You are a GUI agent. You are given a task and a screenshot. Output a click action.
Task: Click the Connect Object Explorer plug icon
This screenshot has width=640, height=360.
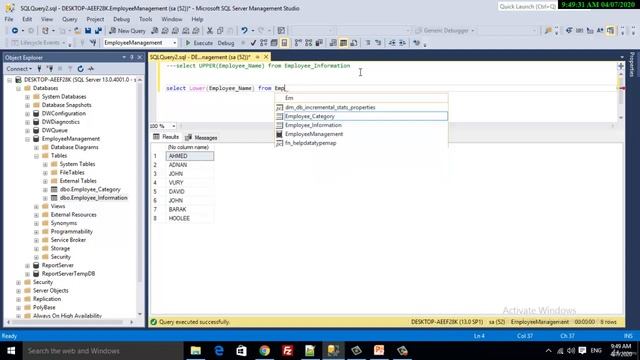pyautogui.click(x=39, y=69)
